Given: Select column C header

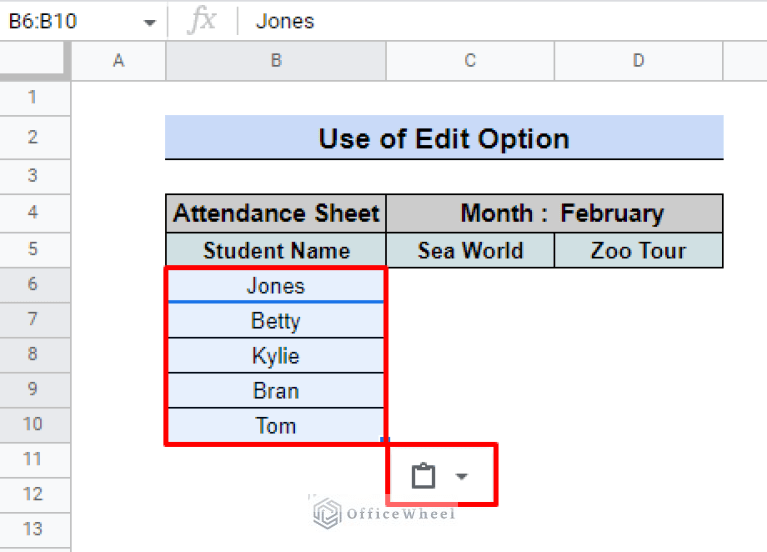Looking at the screenshot, I should click(470, 61).
